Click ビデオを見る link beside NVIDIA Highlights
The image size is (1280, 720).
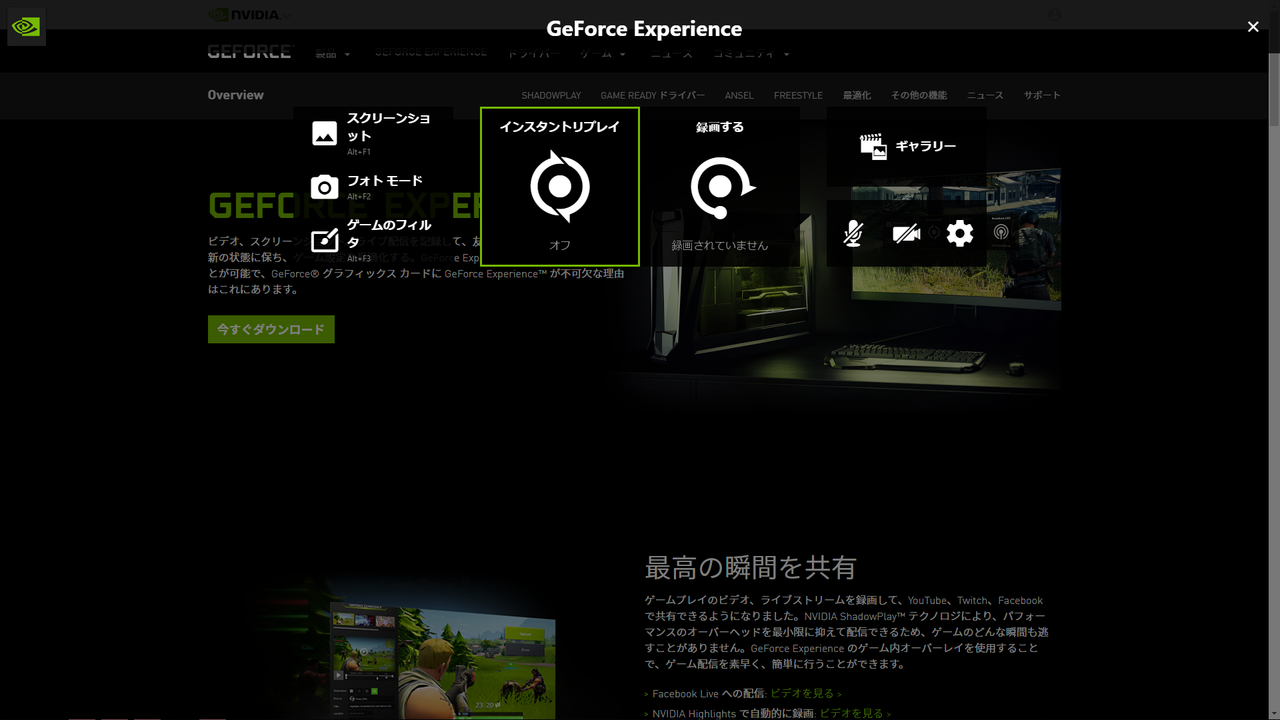tap(851, 714)
